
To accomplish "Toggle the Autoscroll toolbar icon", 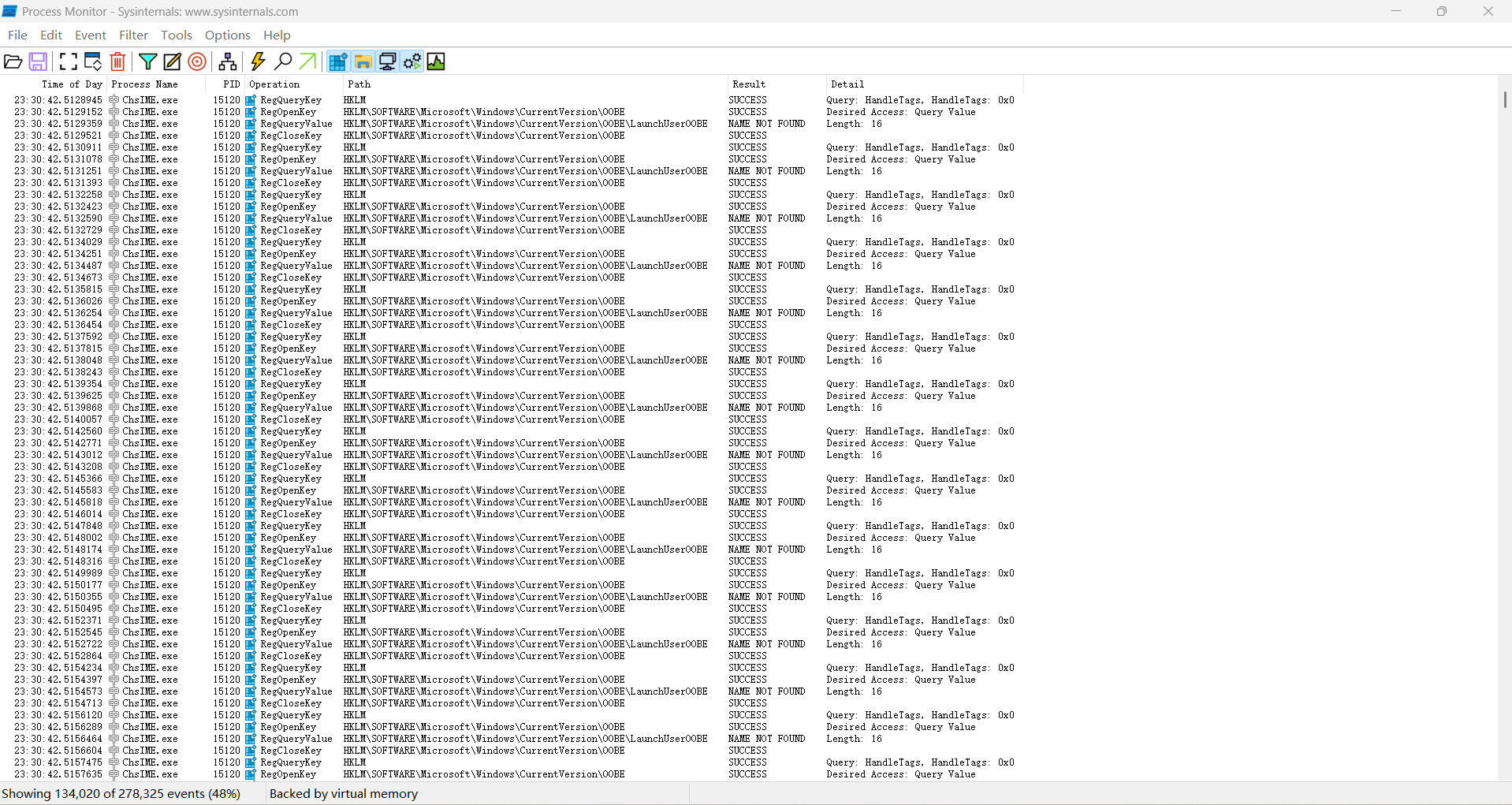I will click(x=93, y=61).
